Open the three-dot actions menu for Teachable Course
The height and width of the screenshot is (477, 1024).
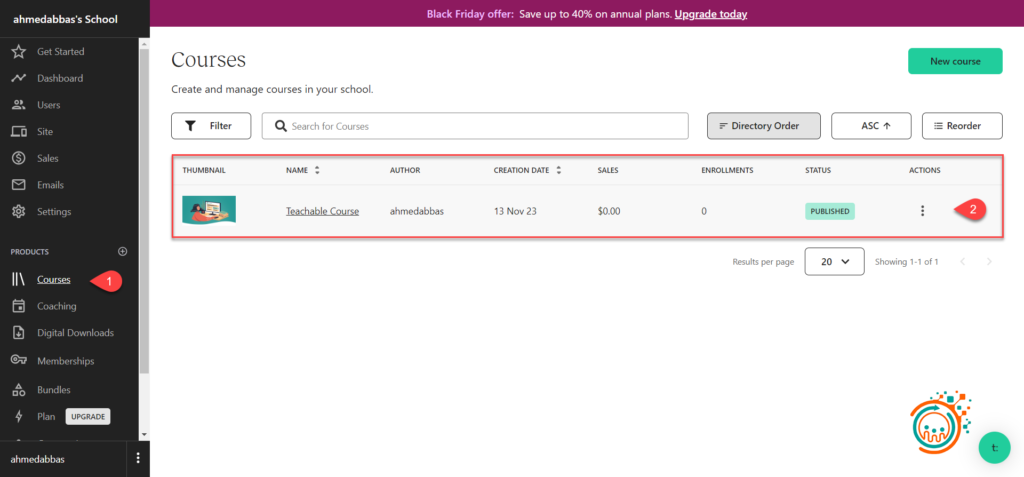pyautogui.click(x=922, y=211)
